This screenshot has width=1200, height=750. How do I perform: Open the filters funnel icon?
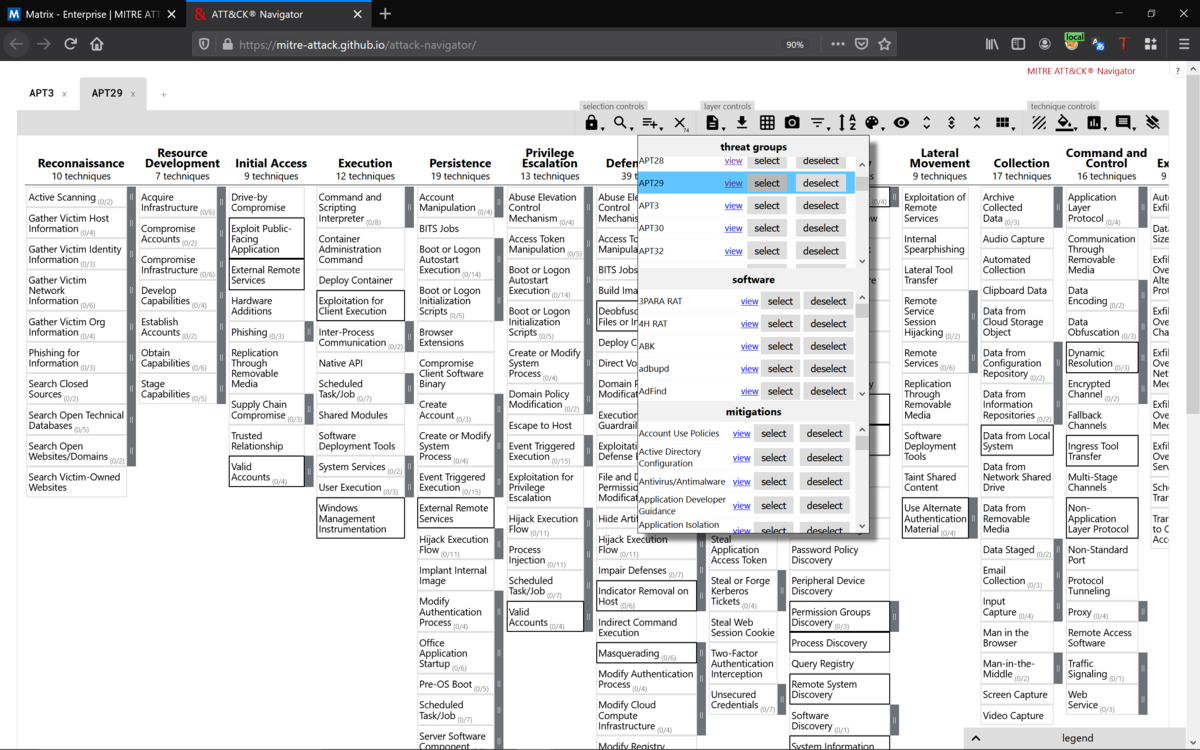pyautogui.click(x=818, y=123)
